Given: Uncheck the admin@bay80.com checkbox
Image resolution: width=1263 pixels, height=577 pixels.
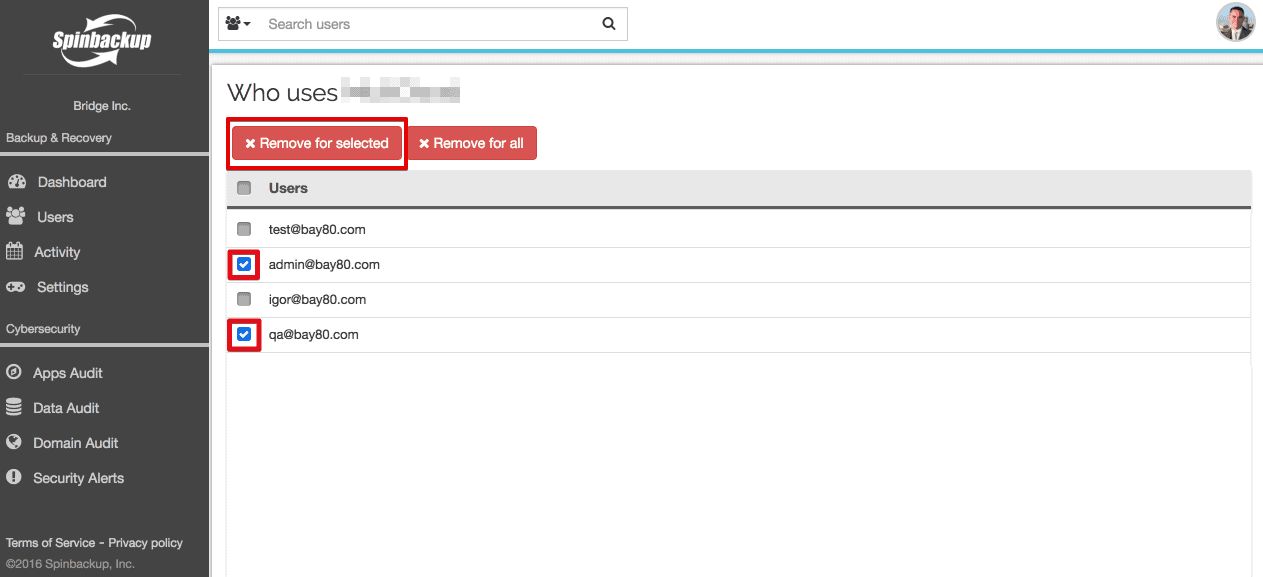Looking at the screenshot, I should (x=244, y=265).
